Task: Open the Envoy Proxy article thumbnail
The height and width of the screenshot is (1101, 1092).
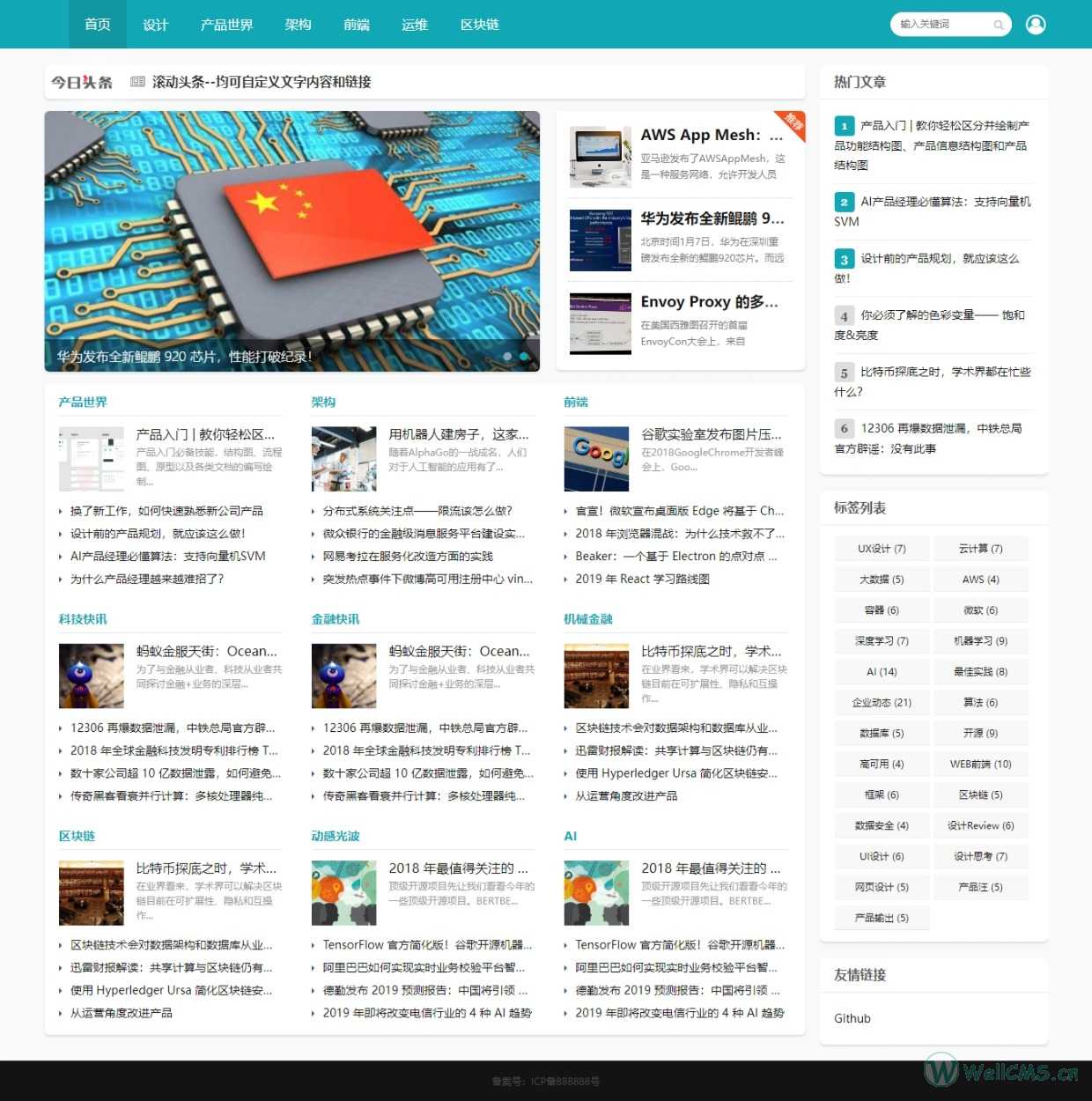Action: (x=601, y=323)
